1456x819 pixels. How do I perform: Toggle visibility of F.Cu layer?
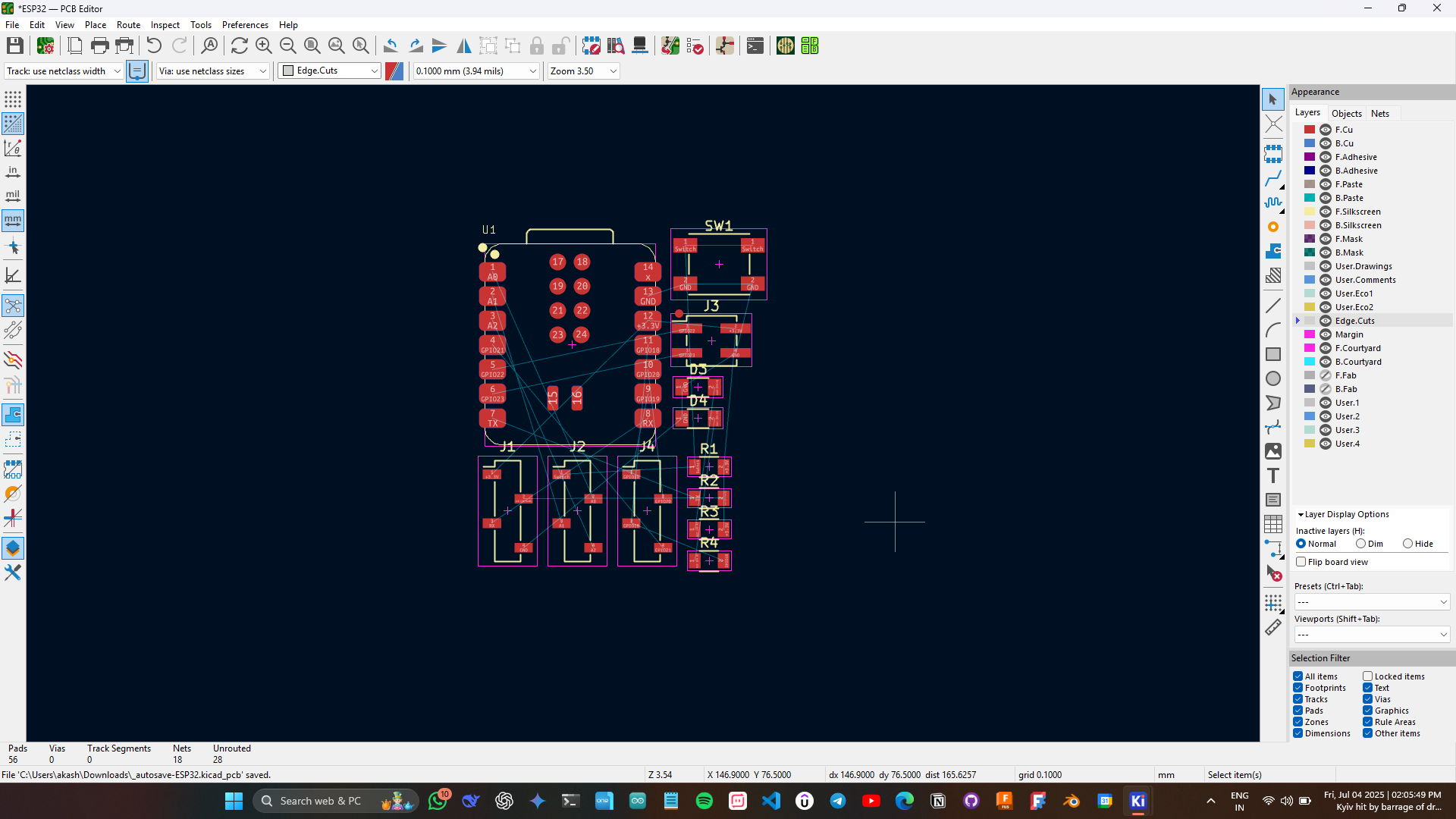pos(1326,130)
